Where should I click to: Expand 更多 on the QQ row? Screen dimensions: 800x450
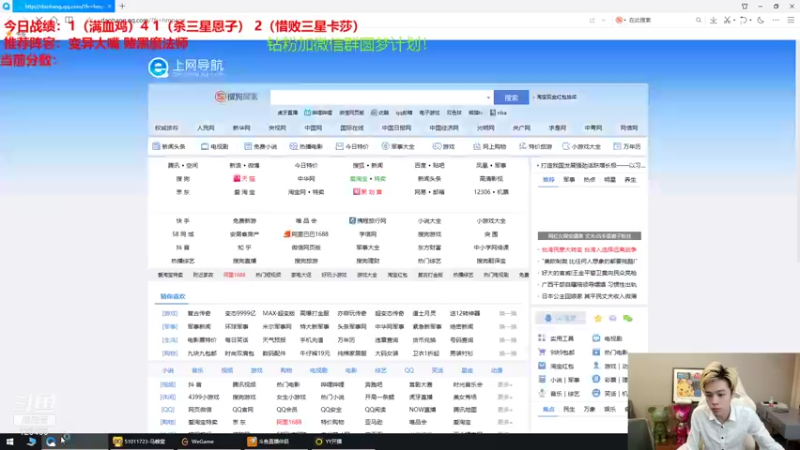point(505,410)
